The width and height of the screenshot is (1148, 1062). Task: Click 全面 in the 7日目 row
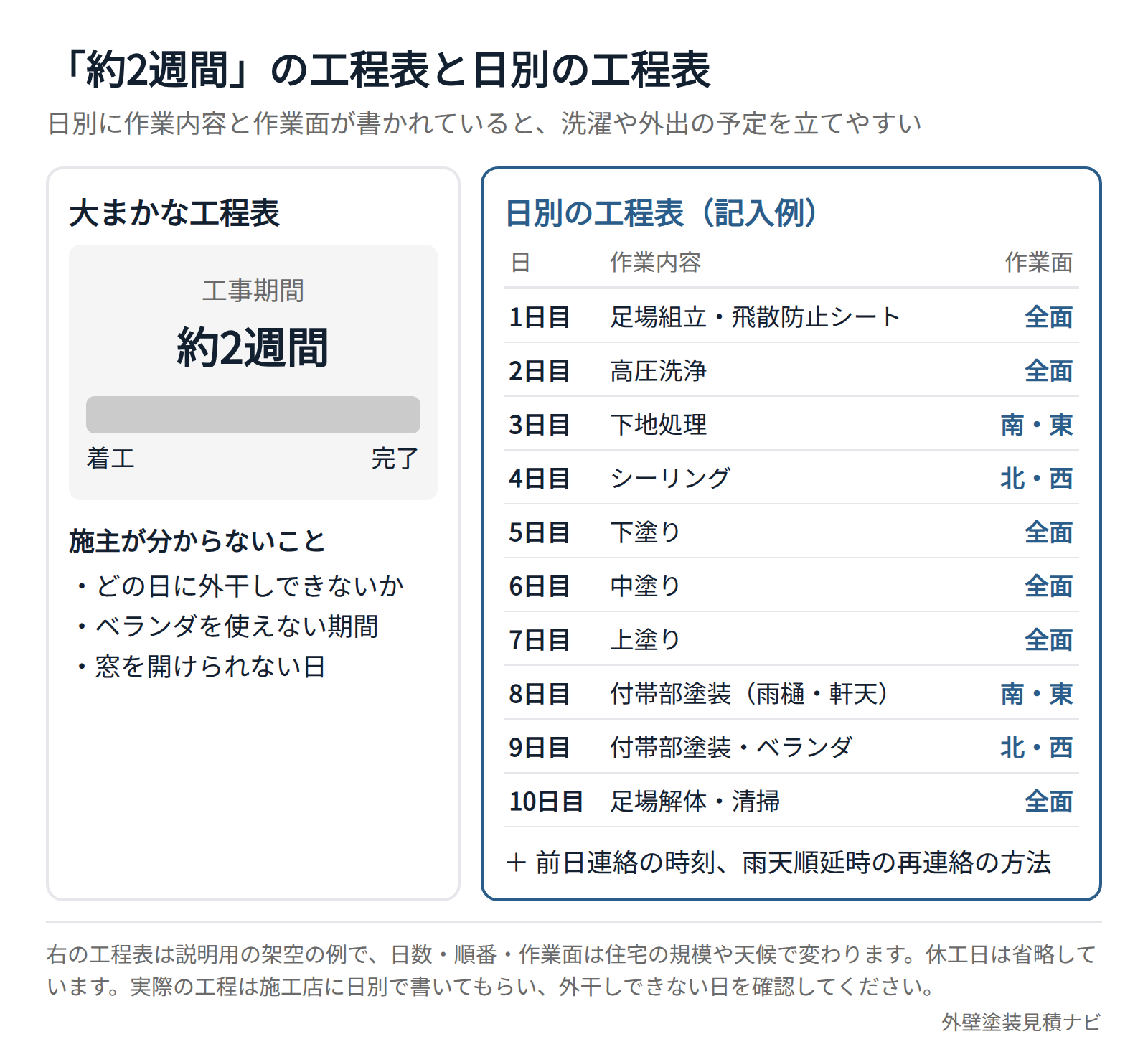tap(1049, 639)
